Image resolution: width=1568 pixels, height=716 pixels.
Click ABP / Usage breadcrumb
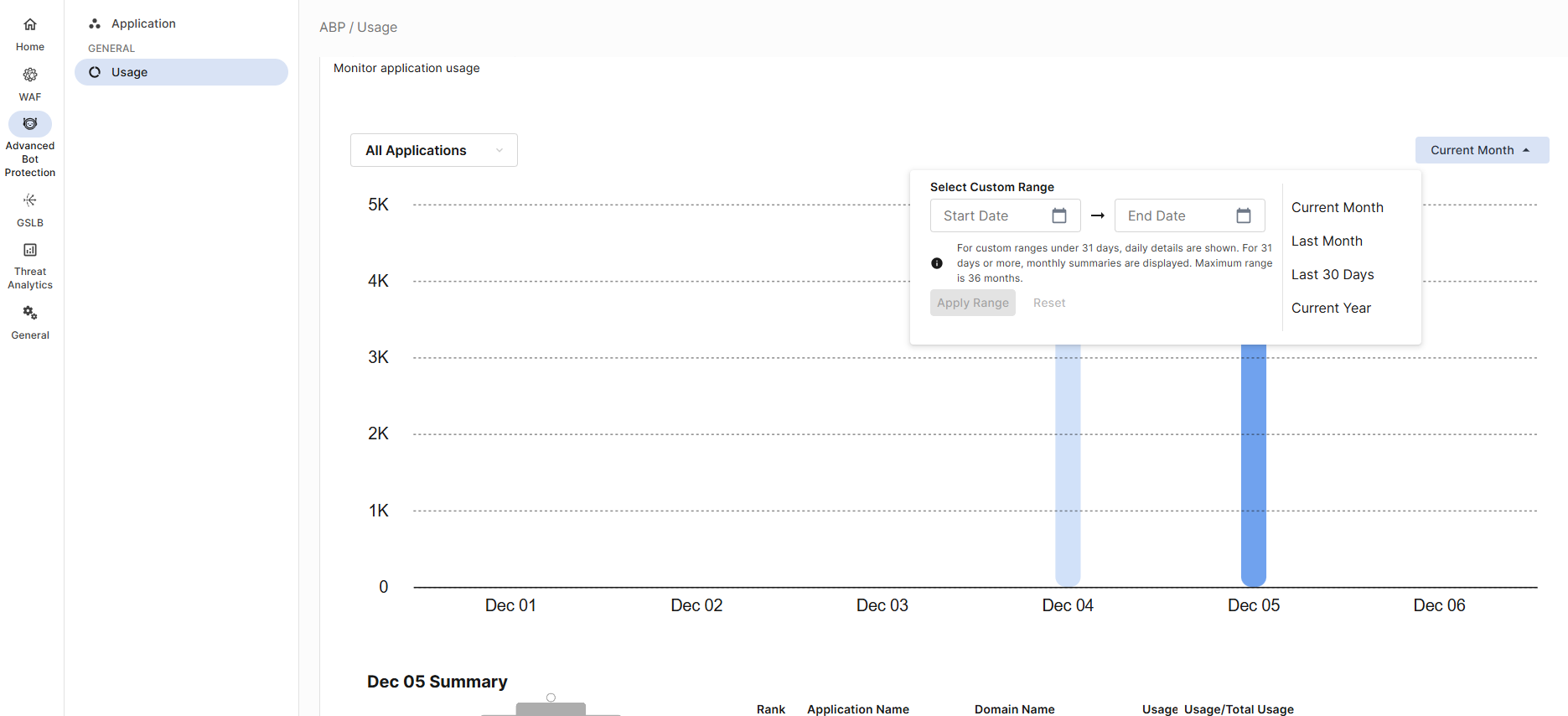[358, 27]
